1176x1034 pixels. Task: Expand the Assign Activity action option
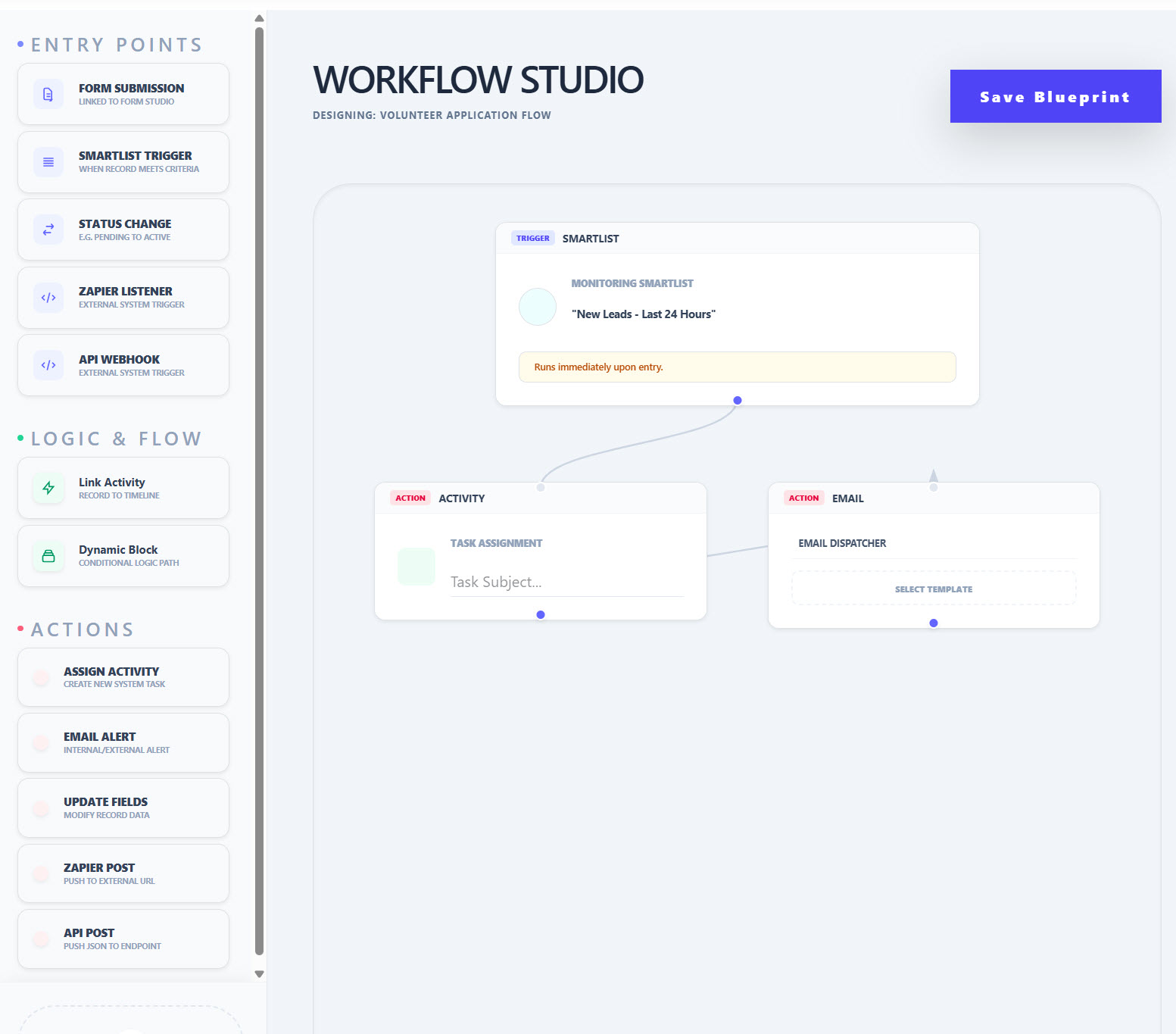[123, 676]
